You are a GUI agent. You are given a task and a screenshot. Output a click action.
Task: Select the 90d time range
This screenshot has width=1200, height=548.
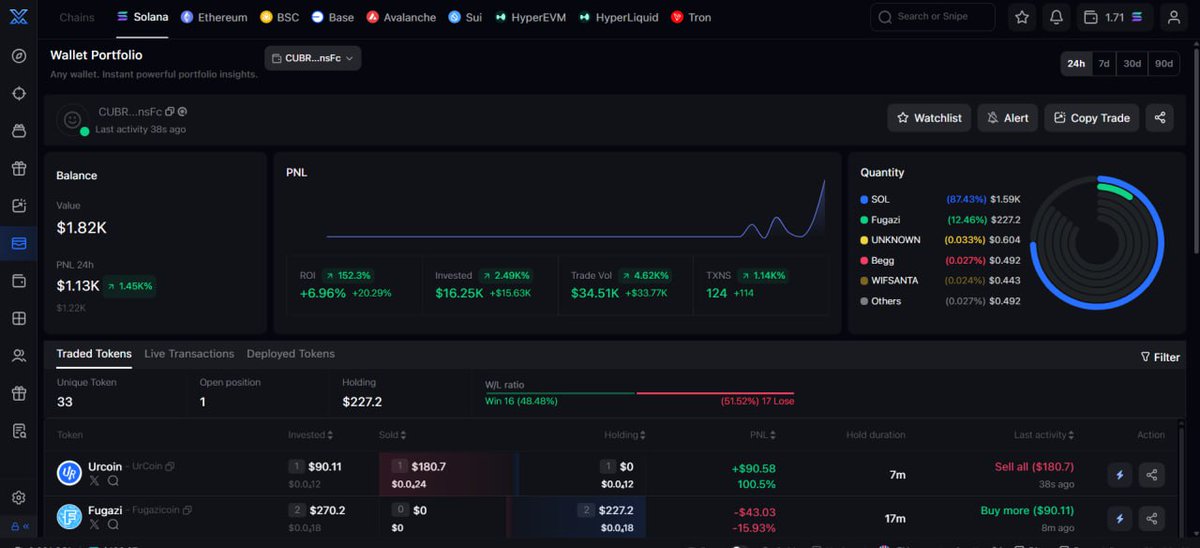(x=1164, y=63)
